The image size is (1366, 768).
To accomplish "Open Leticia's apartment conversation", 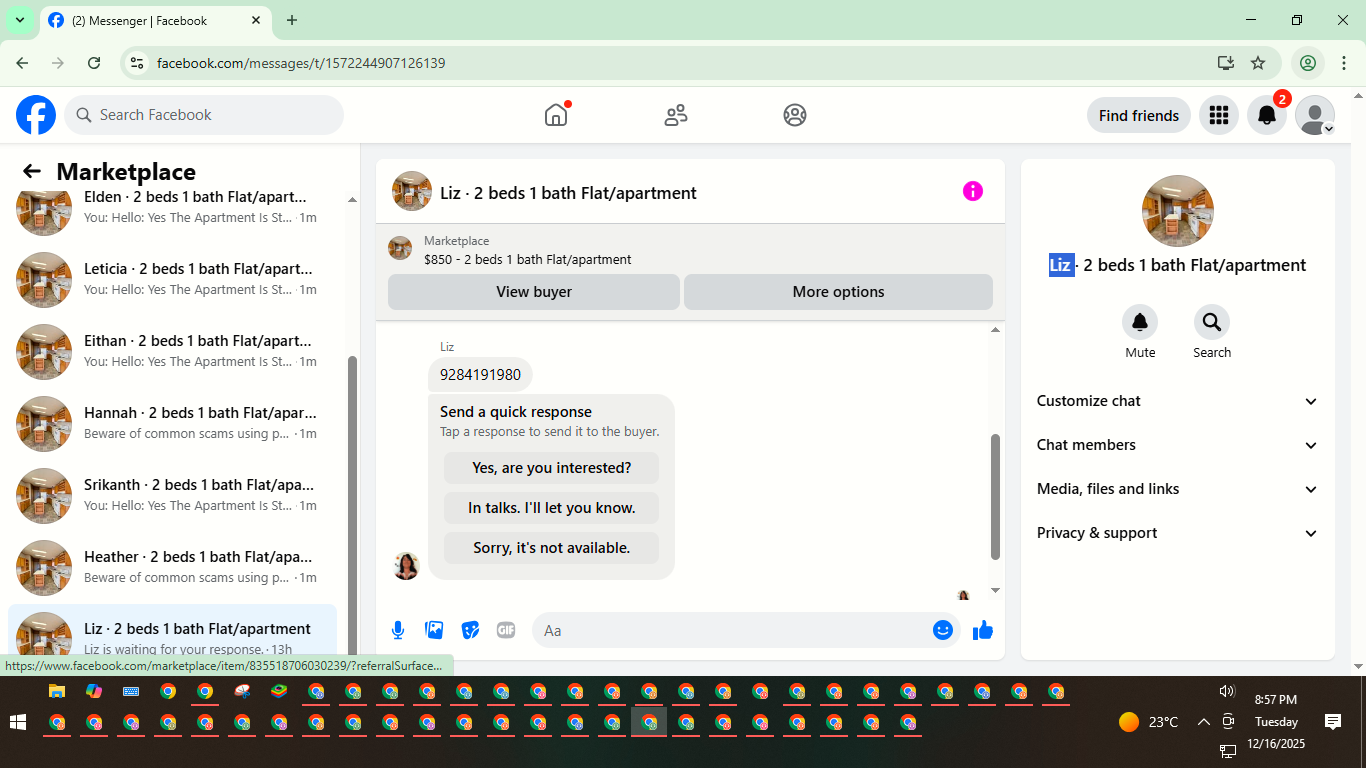I will point(172,279).
